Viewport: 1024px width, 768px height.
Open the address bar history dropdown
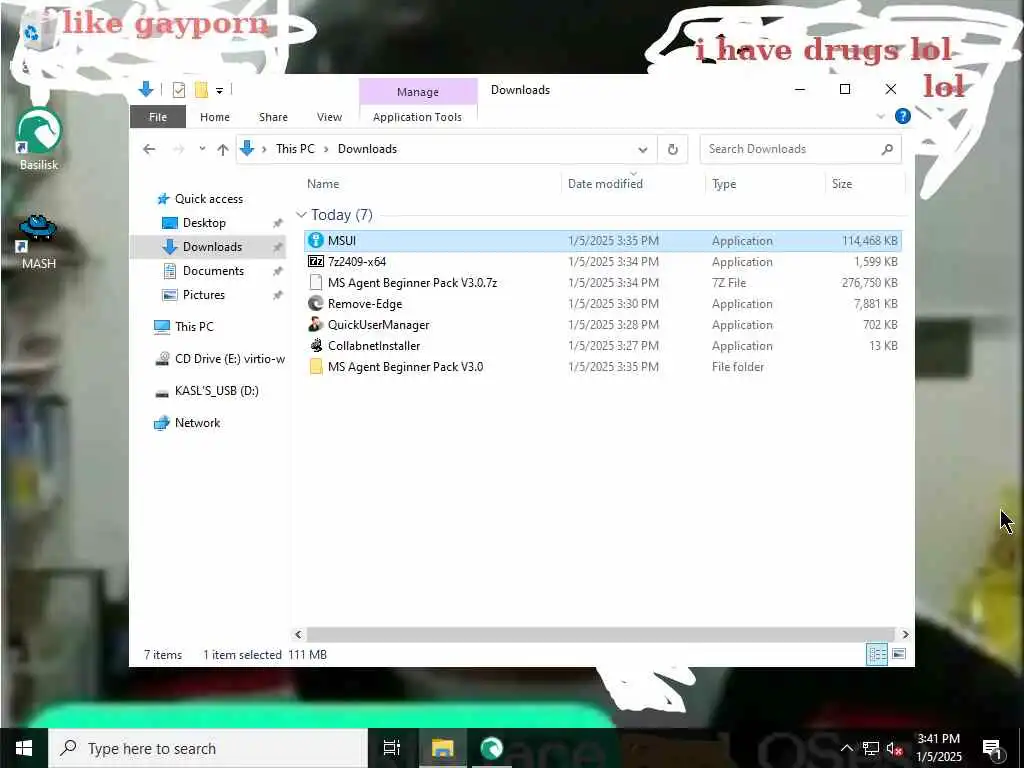tap(643, 150)
